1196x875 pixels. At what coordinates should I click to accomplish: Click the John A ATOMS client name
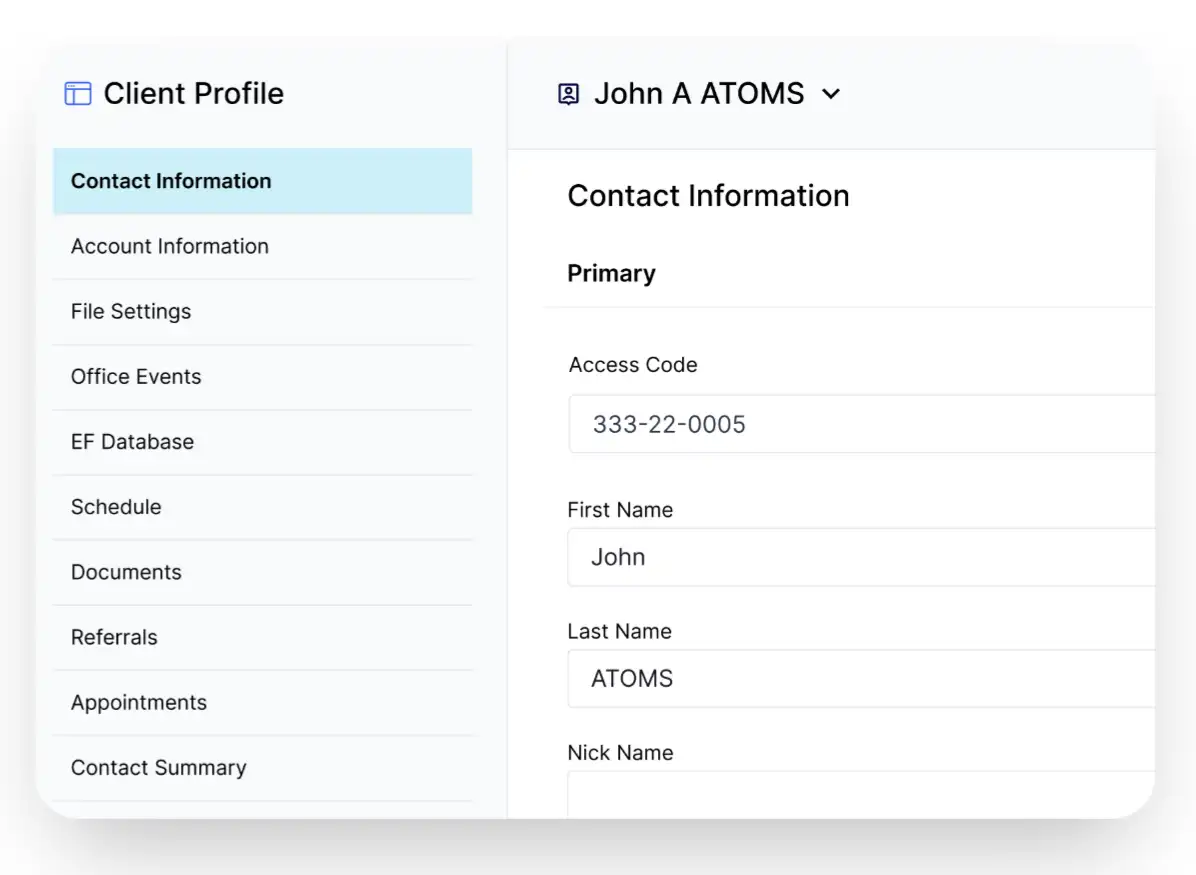[x=699, y=94]
